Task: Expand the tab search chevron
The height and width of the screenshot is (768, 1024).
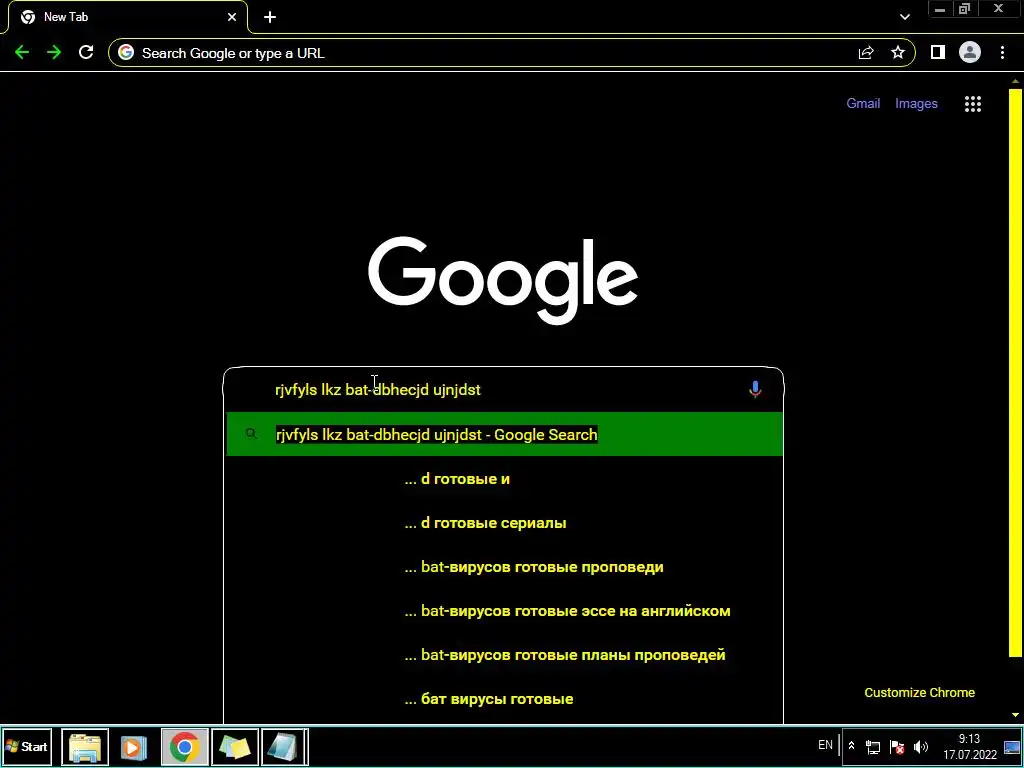Action: click(904, 17)
